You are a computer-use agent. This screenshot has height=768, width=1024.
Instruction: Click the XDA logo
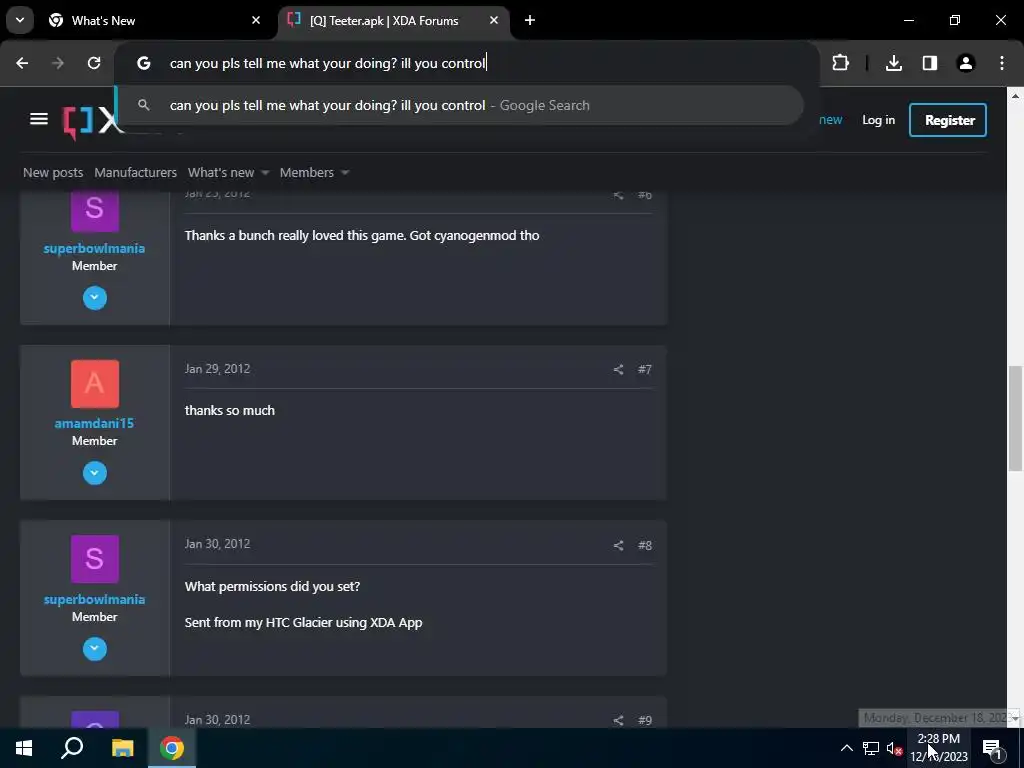pos(93,121)
